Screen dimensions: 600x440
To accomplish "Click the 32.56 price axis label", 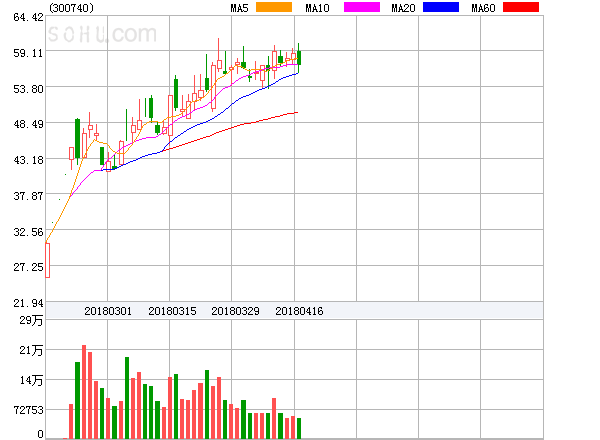I will pos(28,232).
